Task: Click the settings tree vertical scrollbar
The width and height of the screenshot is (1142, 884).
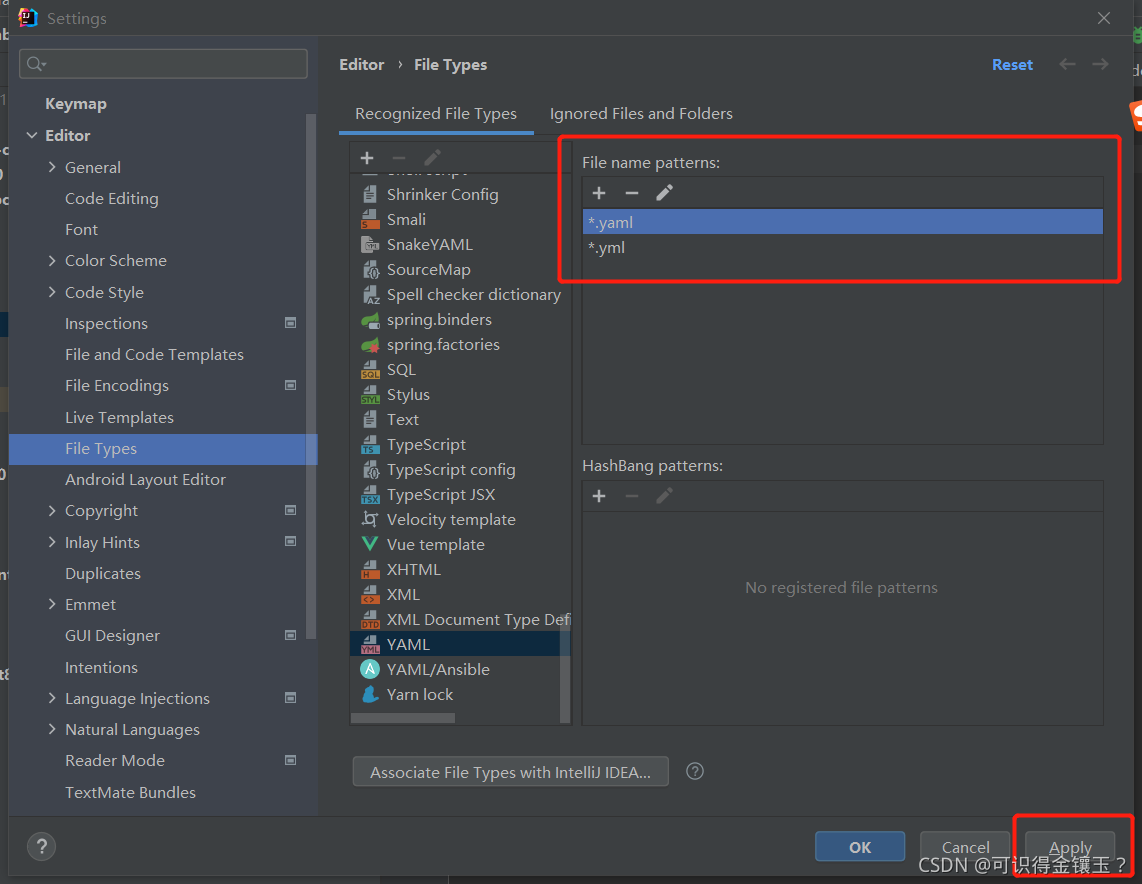Action: click(311, 376)
